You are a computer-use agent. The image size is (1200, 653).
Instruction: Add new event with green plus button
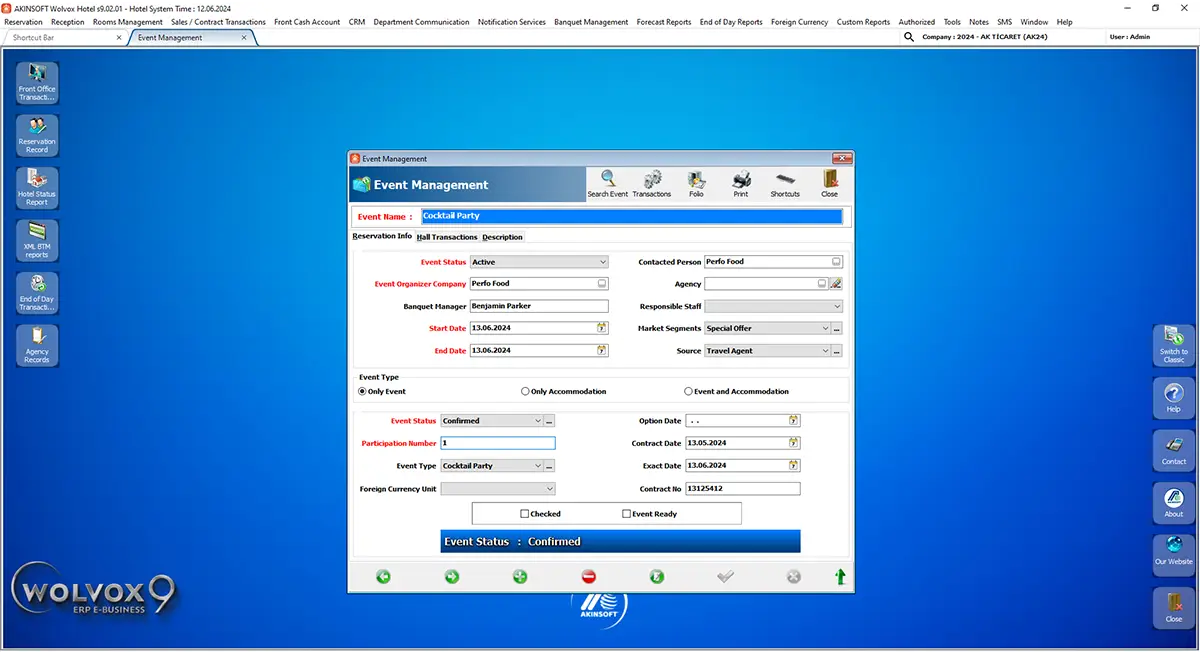[x=520, y=576]
